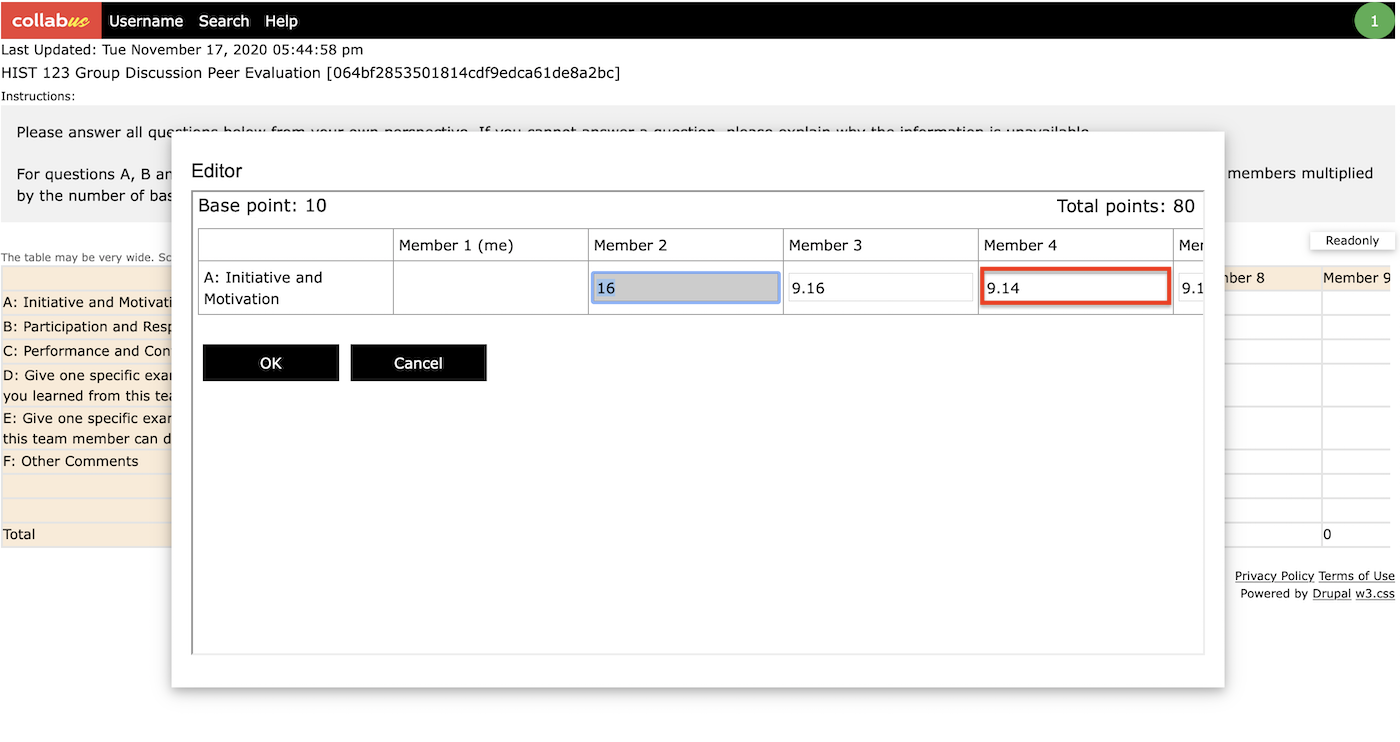Click the Member 2 column header
Screen dimensions: 1400x742
[685, 245]
